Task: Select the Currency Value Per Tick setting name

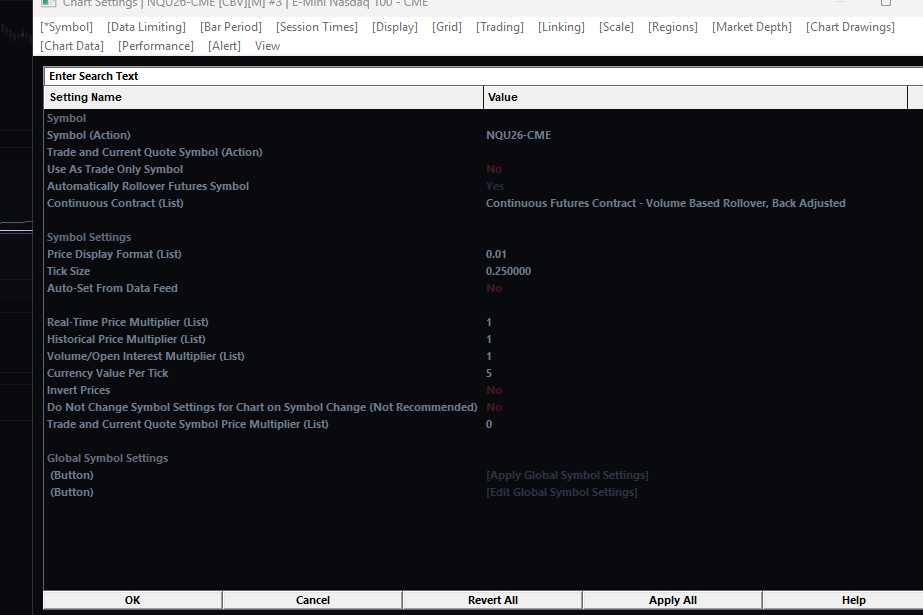Action: pos(107,374)
